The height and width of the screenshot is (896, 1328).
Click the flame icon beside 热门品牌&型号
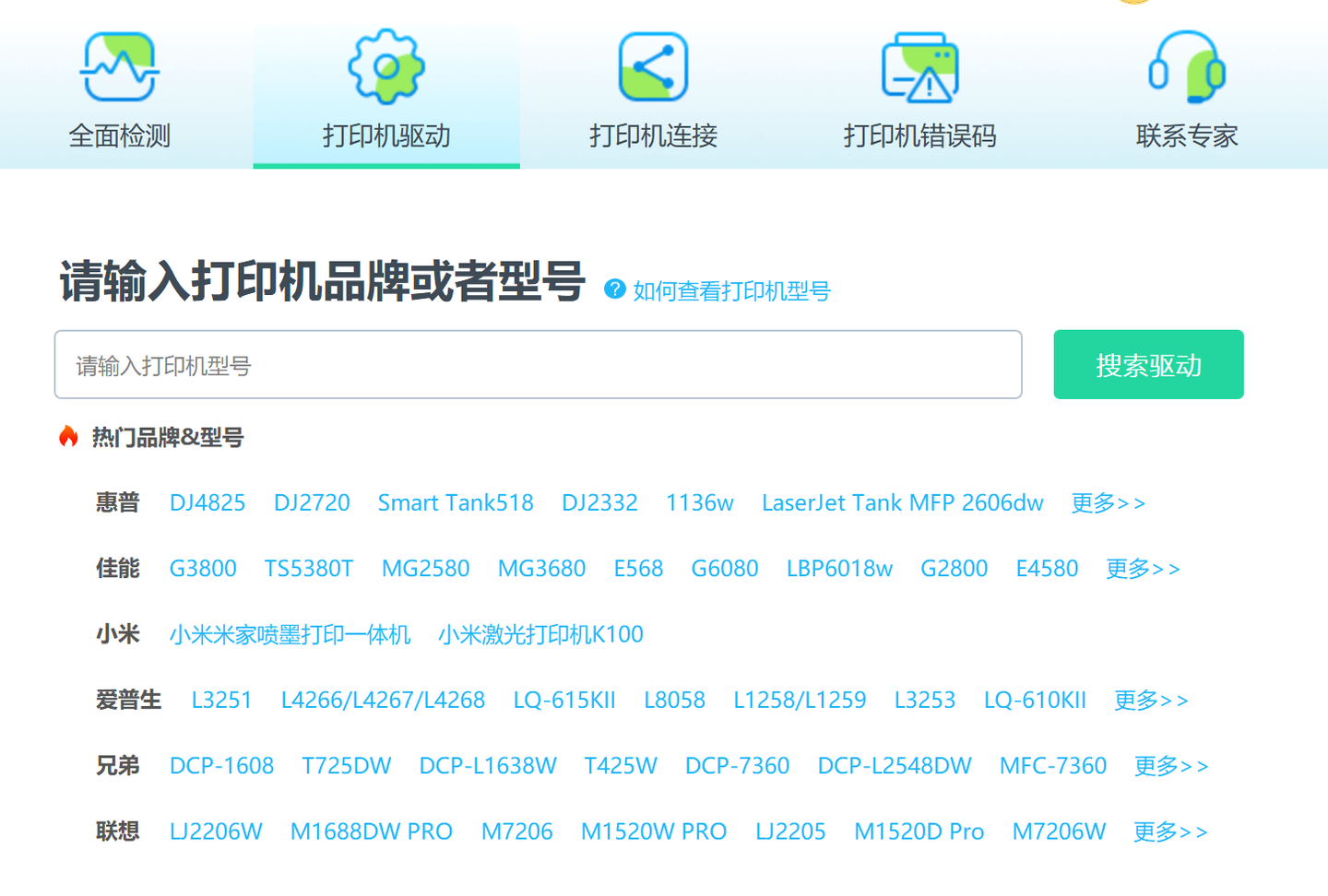[70, 437]
